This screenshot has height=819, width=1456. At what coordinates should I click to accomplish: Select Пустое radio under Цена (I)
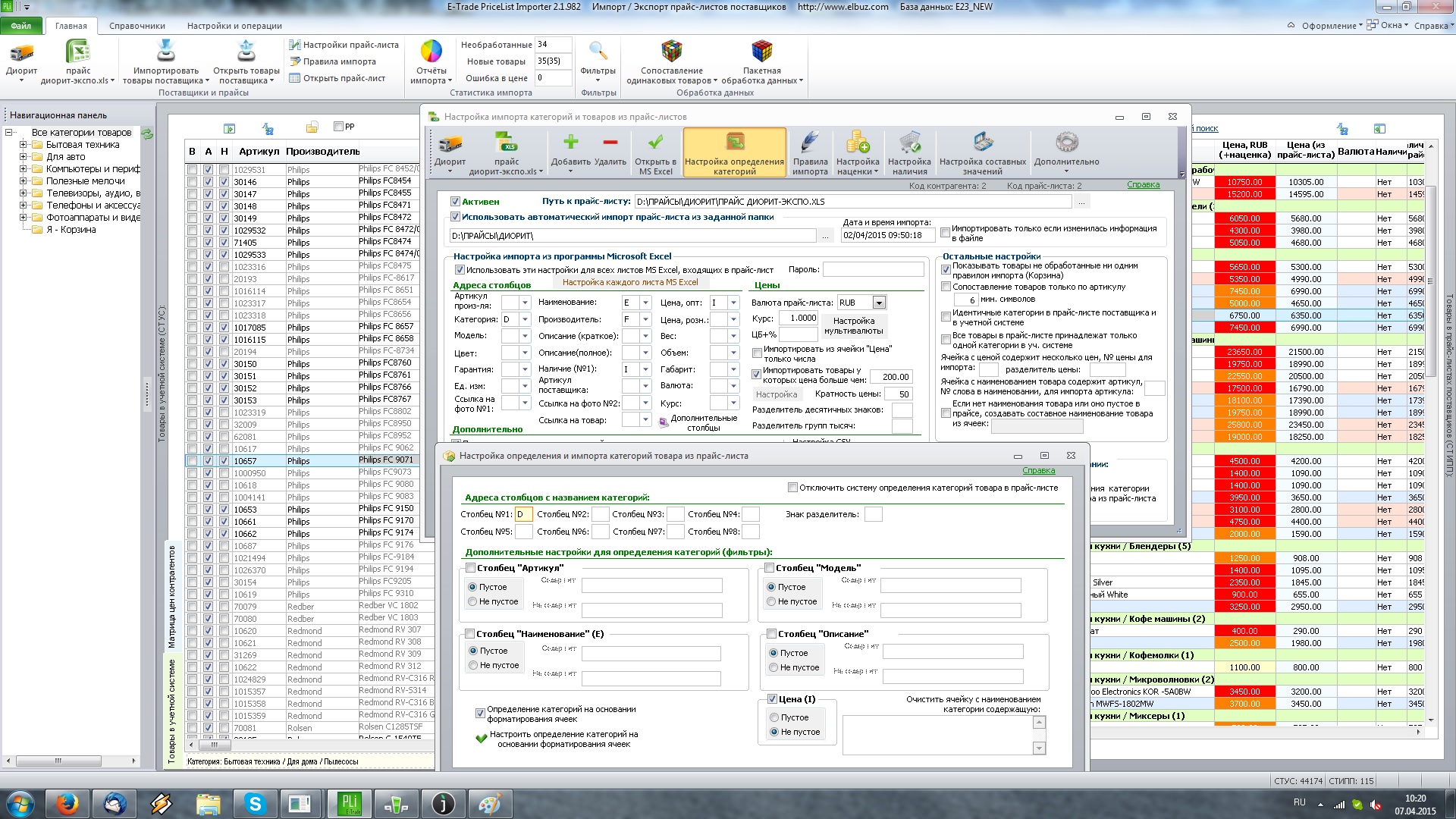pyautogui.click(x=774, y=717)
